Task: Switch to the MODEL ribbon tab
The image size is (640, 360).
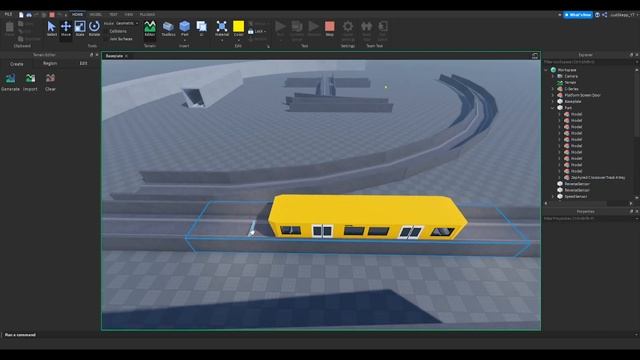Action: (x=96, y=14)
